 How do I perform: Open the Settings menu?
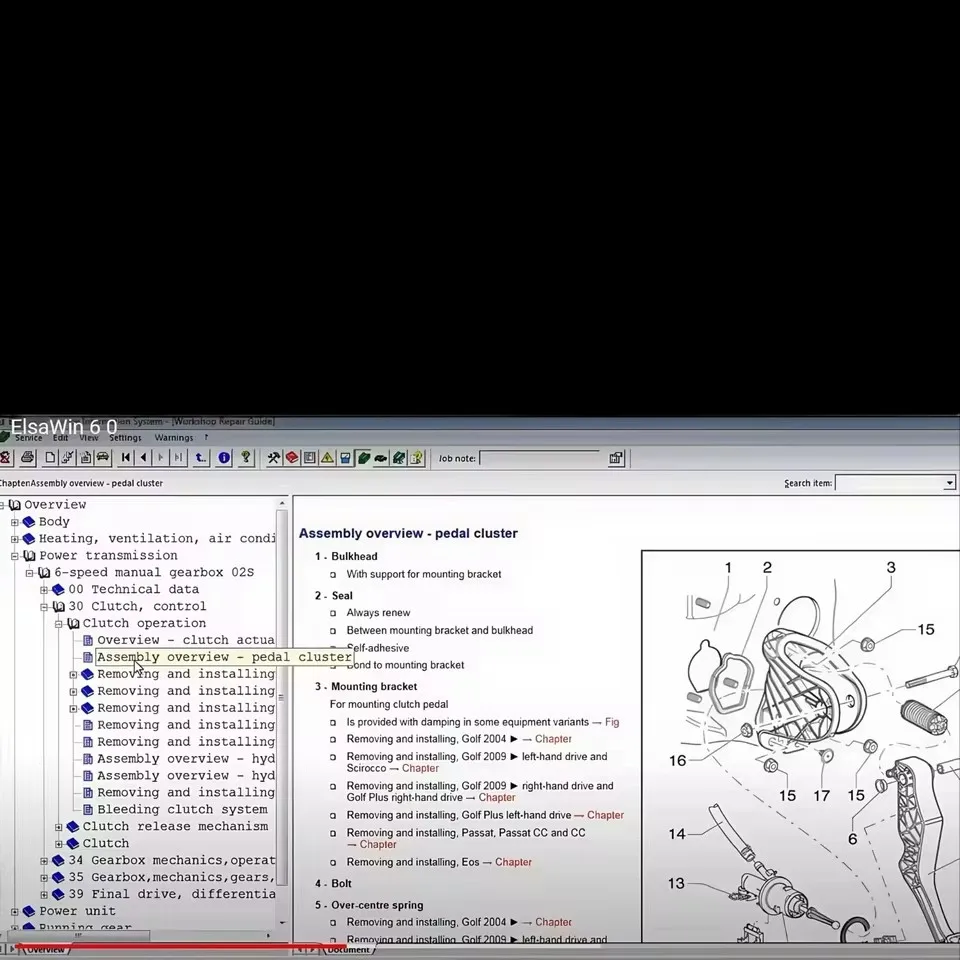[126, 437]
